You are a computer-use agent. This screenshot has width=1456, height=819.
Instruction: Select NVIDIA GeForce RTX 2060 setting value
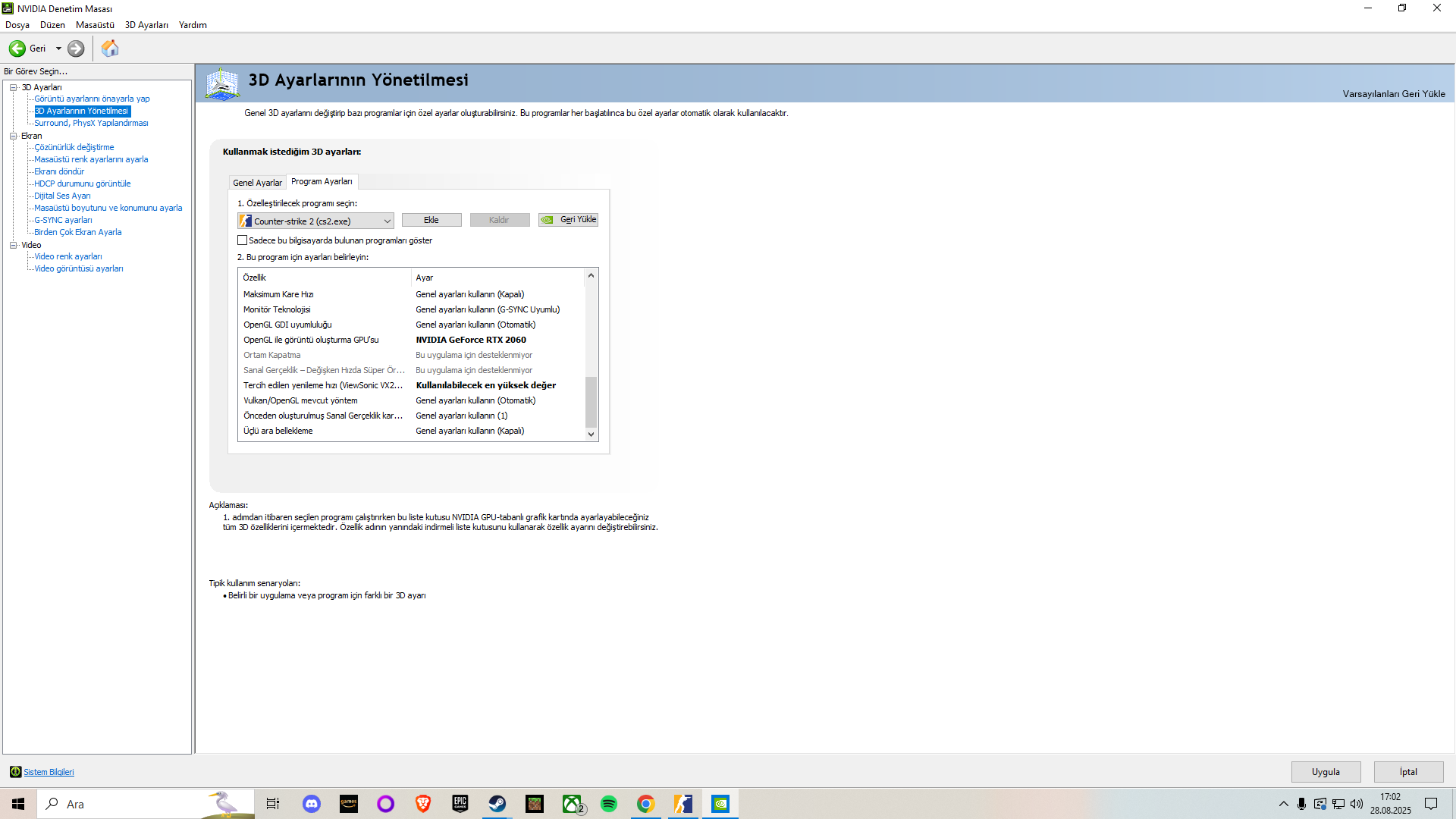coord(471,340)
